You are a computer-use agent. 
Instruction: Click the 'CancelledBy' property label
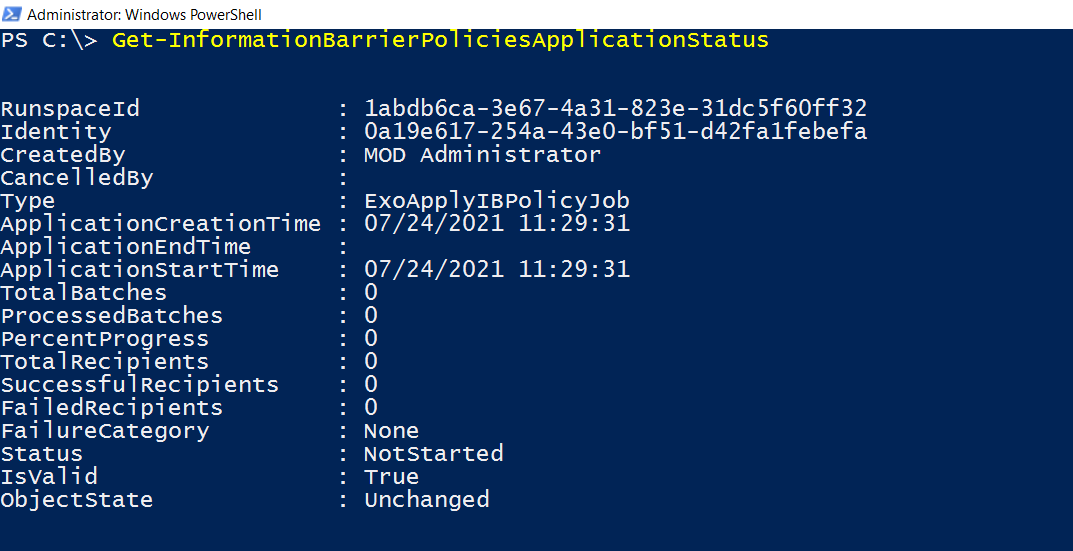click(76, 178)
